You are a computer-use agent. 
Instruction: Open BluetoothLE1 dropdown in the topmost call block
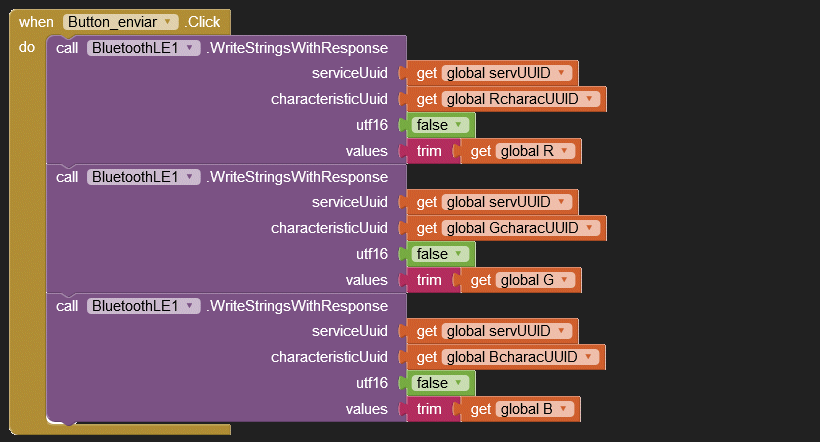coord(190,48)
